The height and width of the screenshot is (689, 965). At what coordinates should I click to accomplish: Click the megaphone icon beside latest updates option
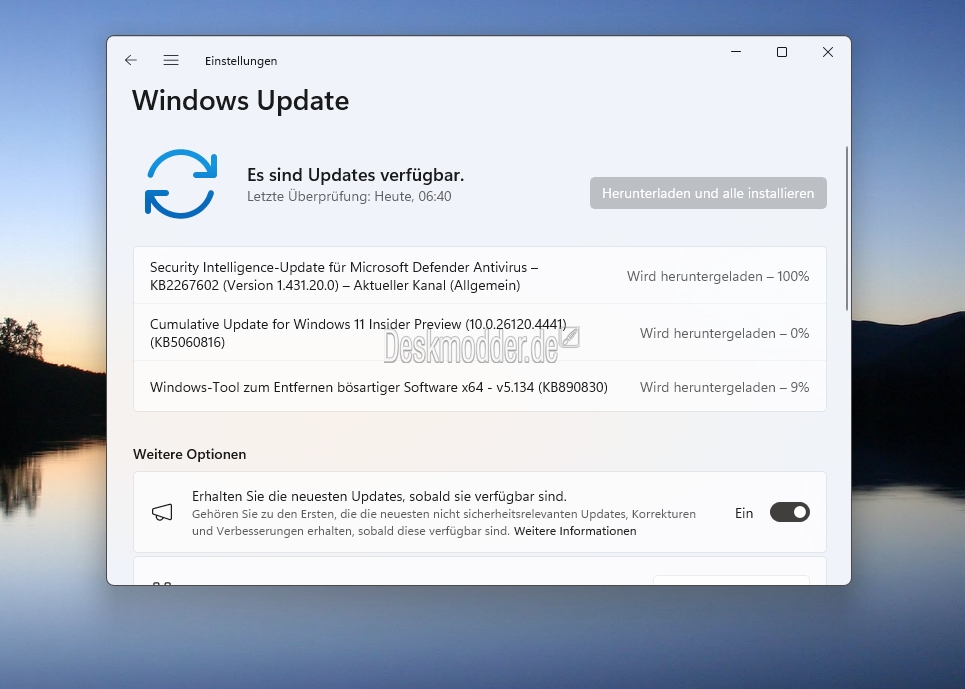click(162, 512)
